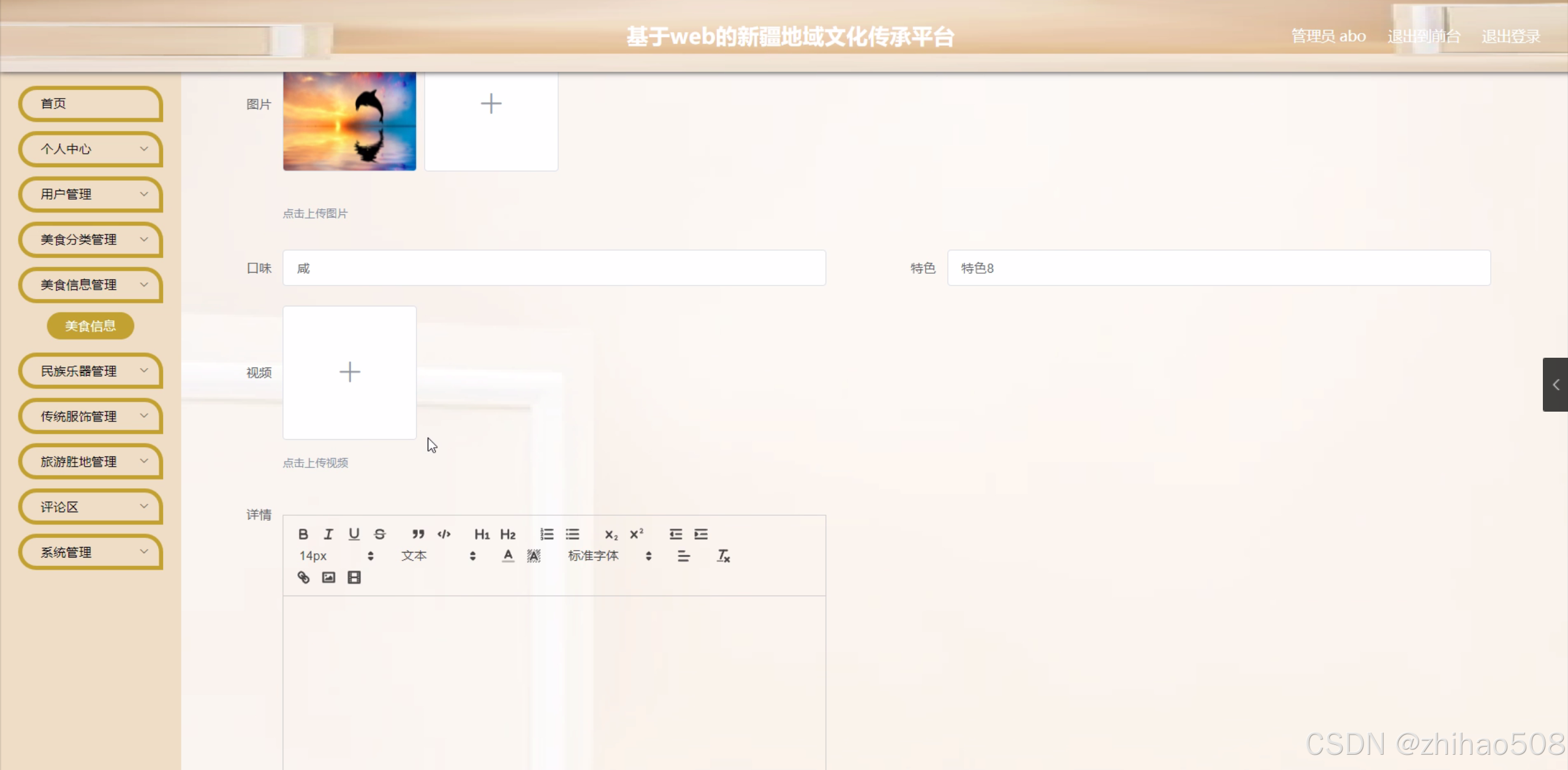Apply ordered list formatting

pyautogui.click(x=547, y=534)
